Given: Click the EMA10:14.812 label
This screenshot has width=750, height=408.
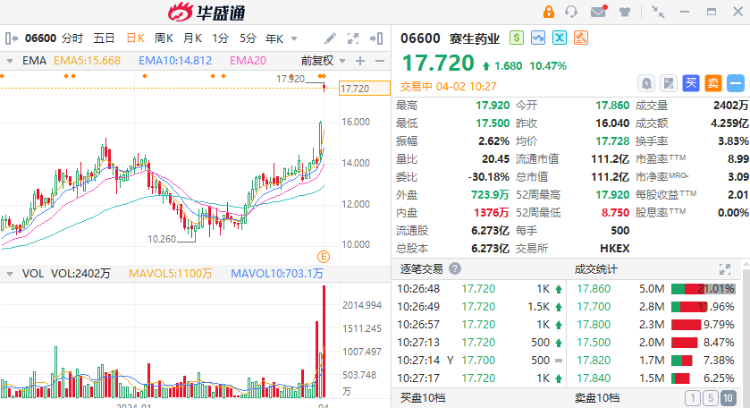Looking at the screenshot, I should [175, 61].
